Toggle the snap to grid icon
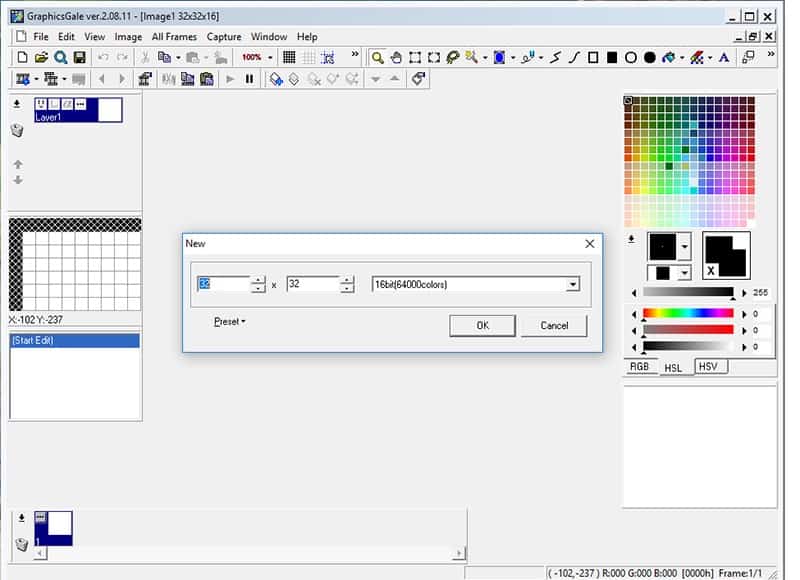 (328, 57)
